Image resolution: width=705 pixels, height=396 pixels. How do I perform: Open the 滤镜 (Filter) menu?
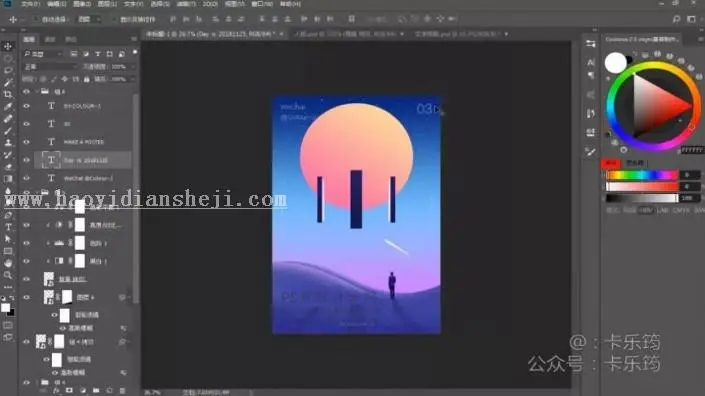coord(185,4)
